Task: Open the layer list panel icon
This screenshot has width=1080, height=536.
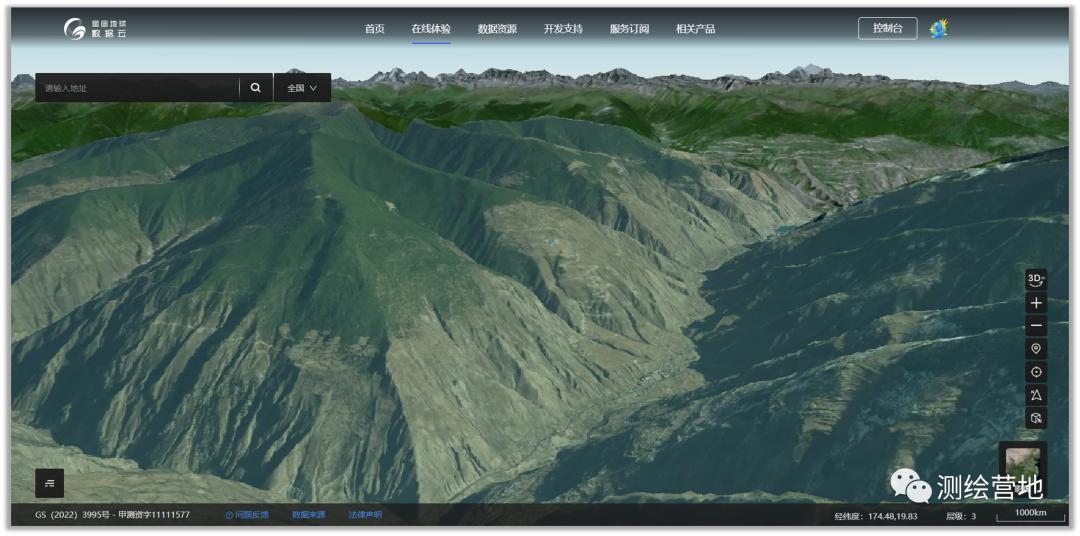Action: [49, 483]
